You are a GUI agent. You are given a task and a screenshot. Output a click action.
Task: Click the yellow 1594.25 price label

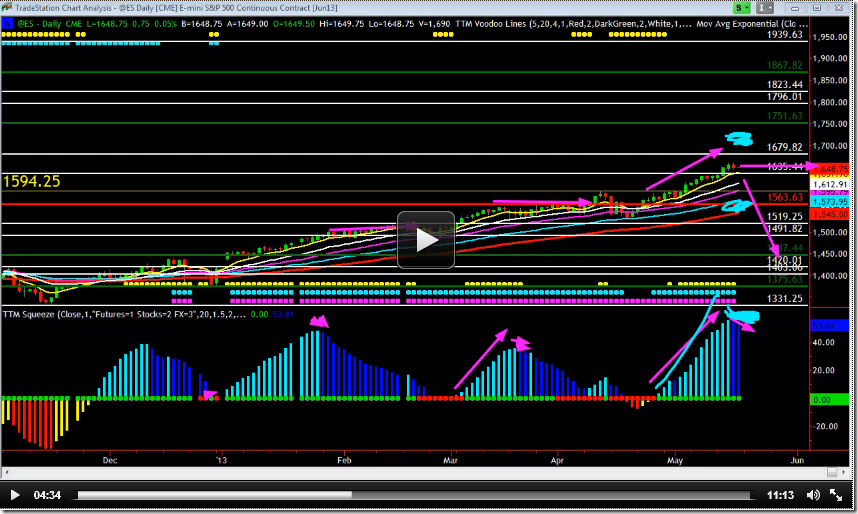point(31,181)
